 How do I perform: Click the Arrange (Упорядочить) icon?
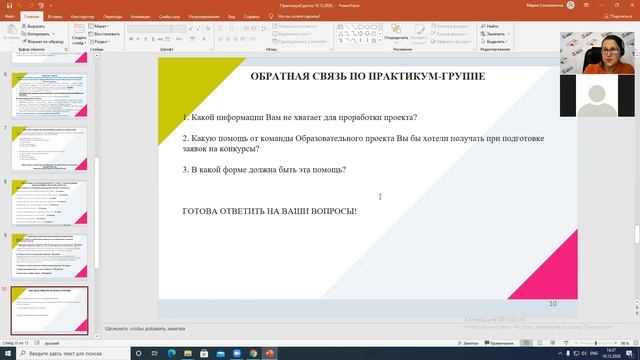(396, 29)
